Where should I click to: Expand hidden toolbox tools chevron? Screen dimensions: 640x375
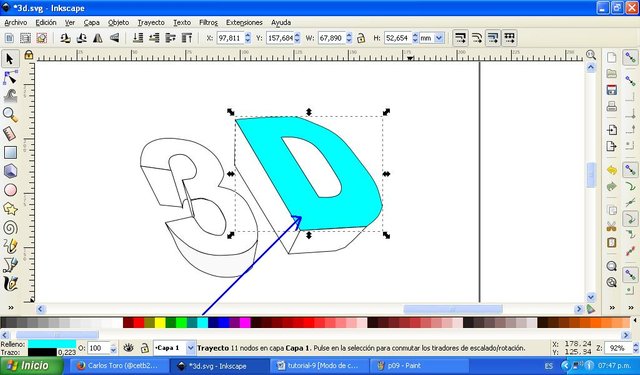coord(11,308)
